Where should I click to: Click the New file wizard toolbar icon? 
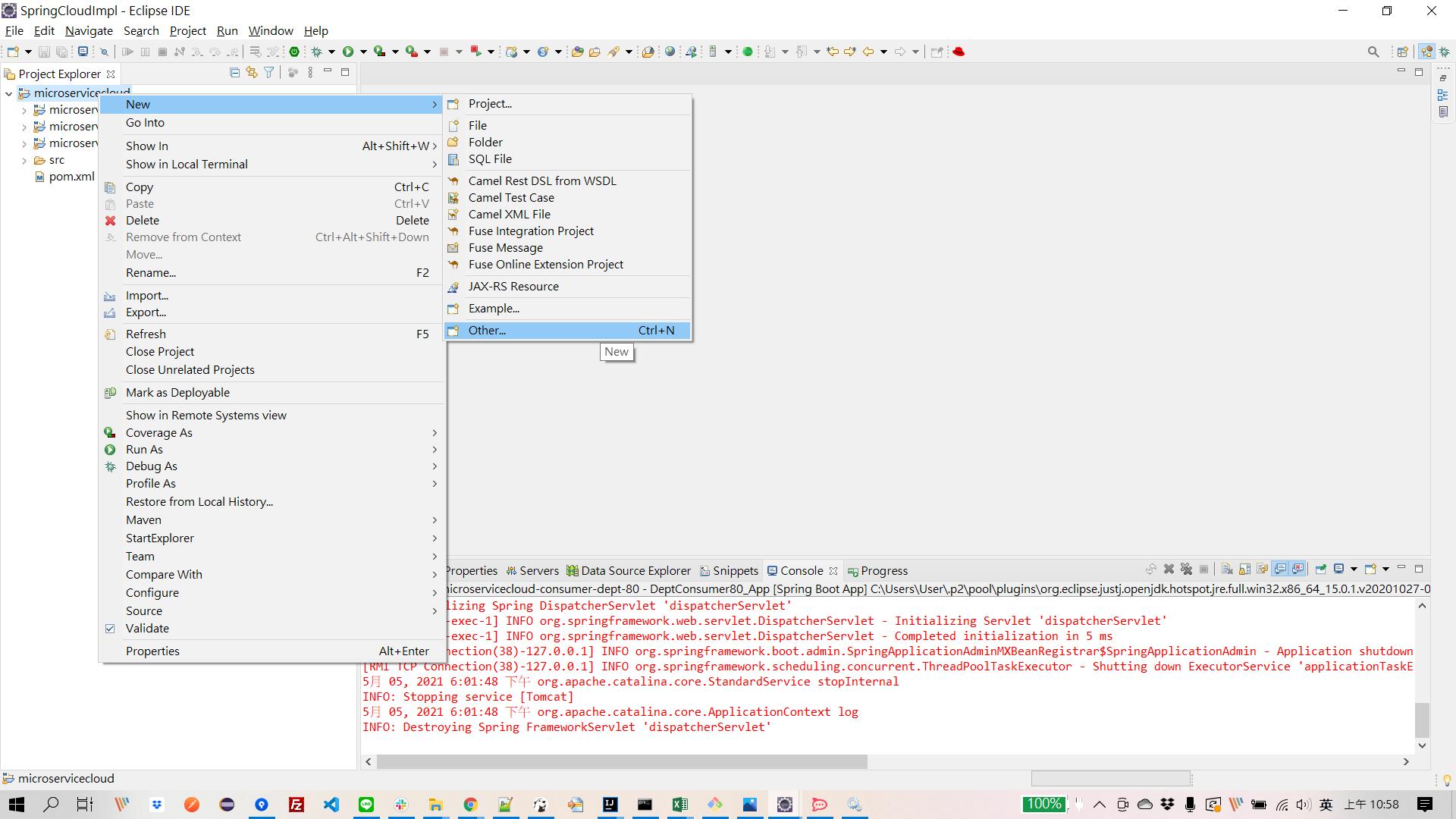pyautogui.click(x=13, y=52)
